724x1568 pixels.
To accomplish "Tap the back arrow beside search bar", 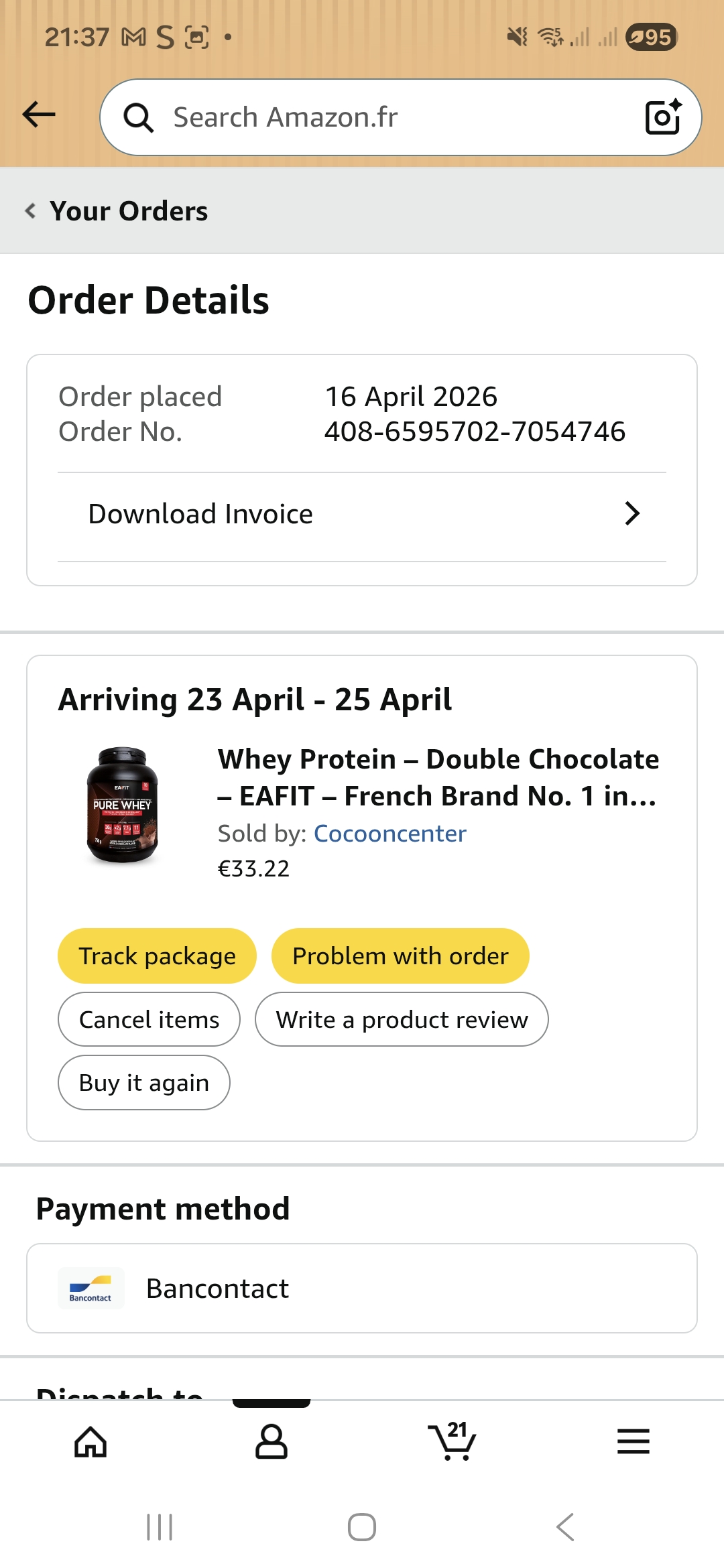I will pos(39,115).
